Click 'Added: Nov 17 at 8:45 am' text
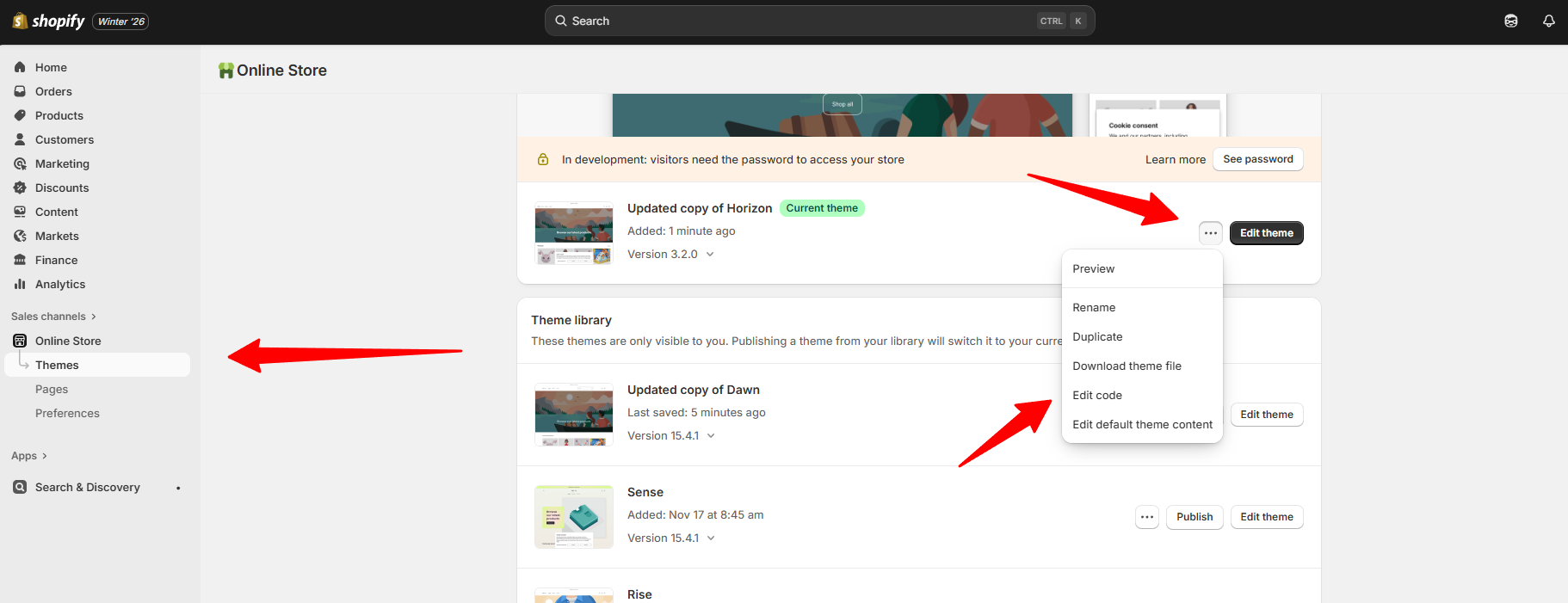The width and height of the screenshot is (1568, 603). coord(695,514)
